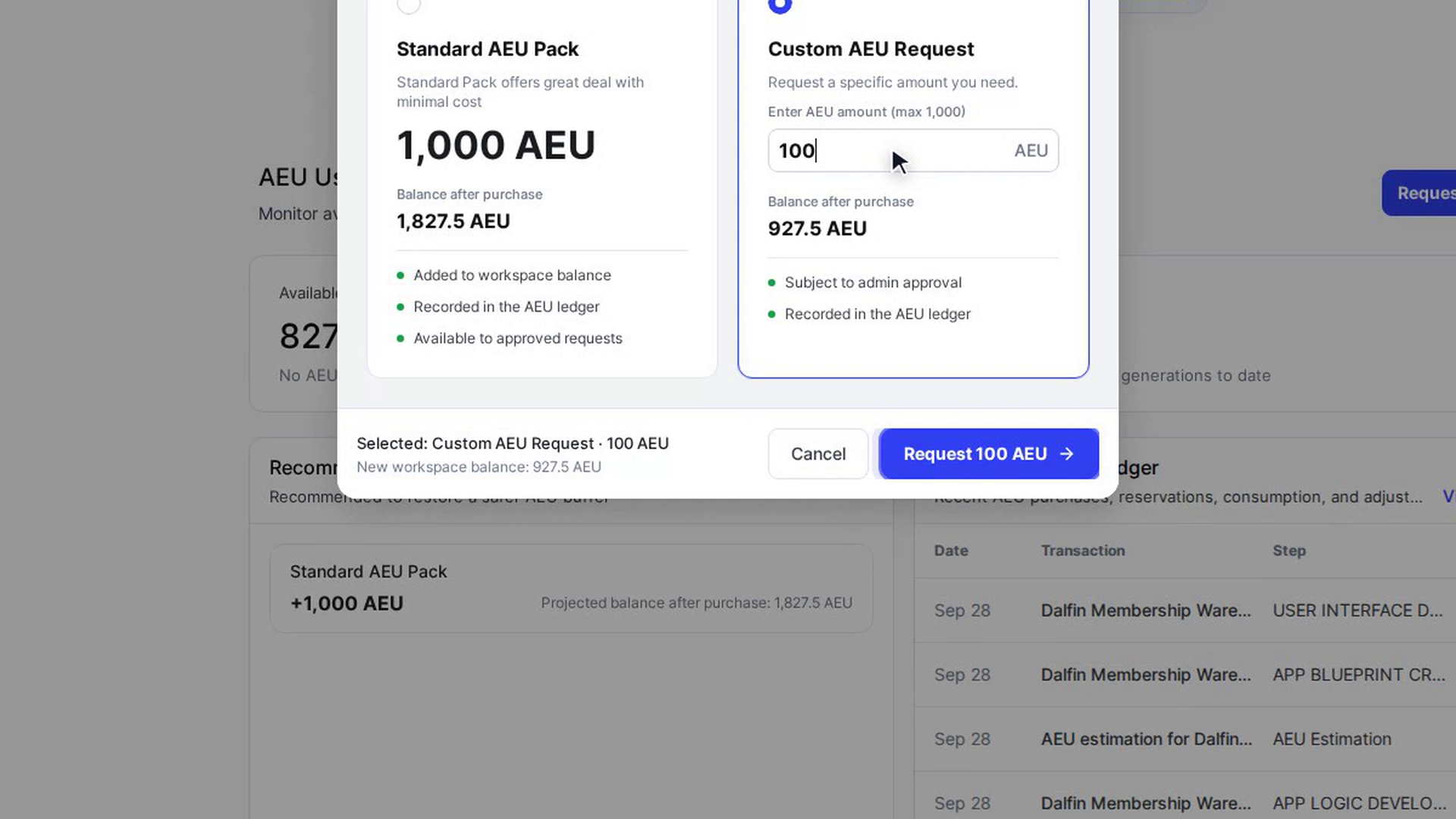Viewport: 1456px width, 819px height.
Task: Click the 927.5 AEU balance after purchase
Action: point(817,228)
